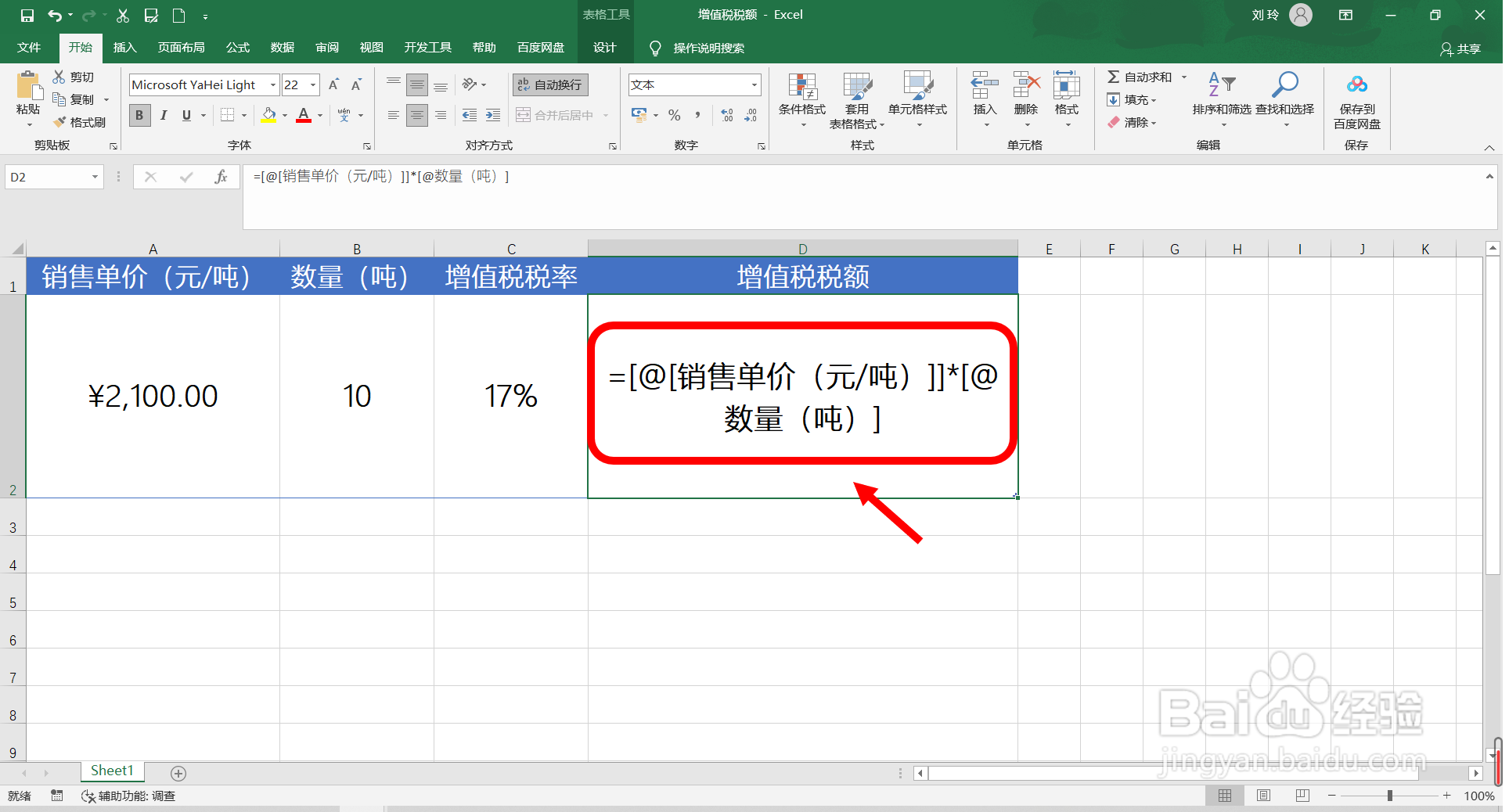Switch to the 公式 Formulas tab
The image size is (1509, 812).
click(238, 48)
